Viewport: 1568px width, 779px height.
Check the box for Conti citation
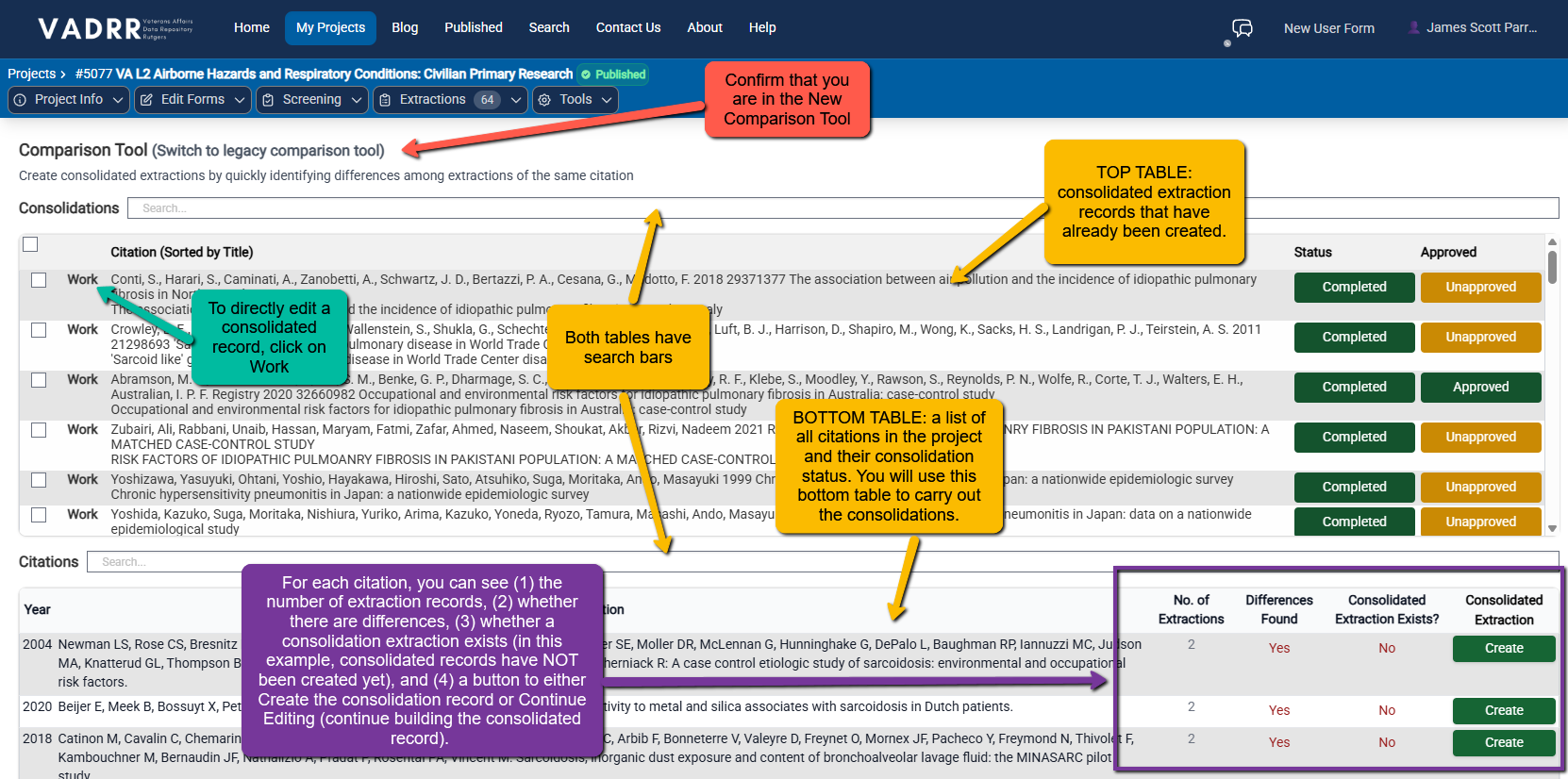[x=39, y=280]
